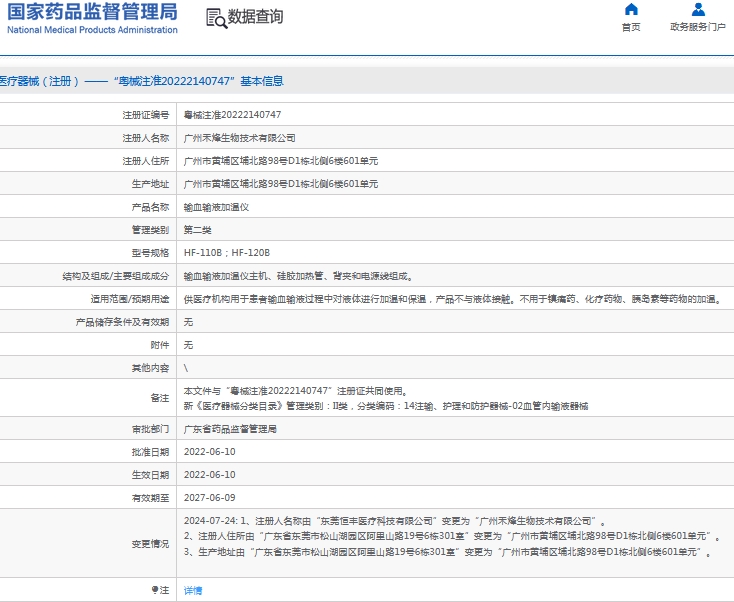Click the 适用范围/预期用途 row label
Viewport: 734px width, 602px height.
point(129,299)
